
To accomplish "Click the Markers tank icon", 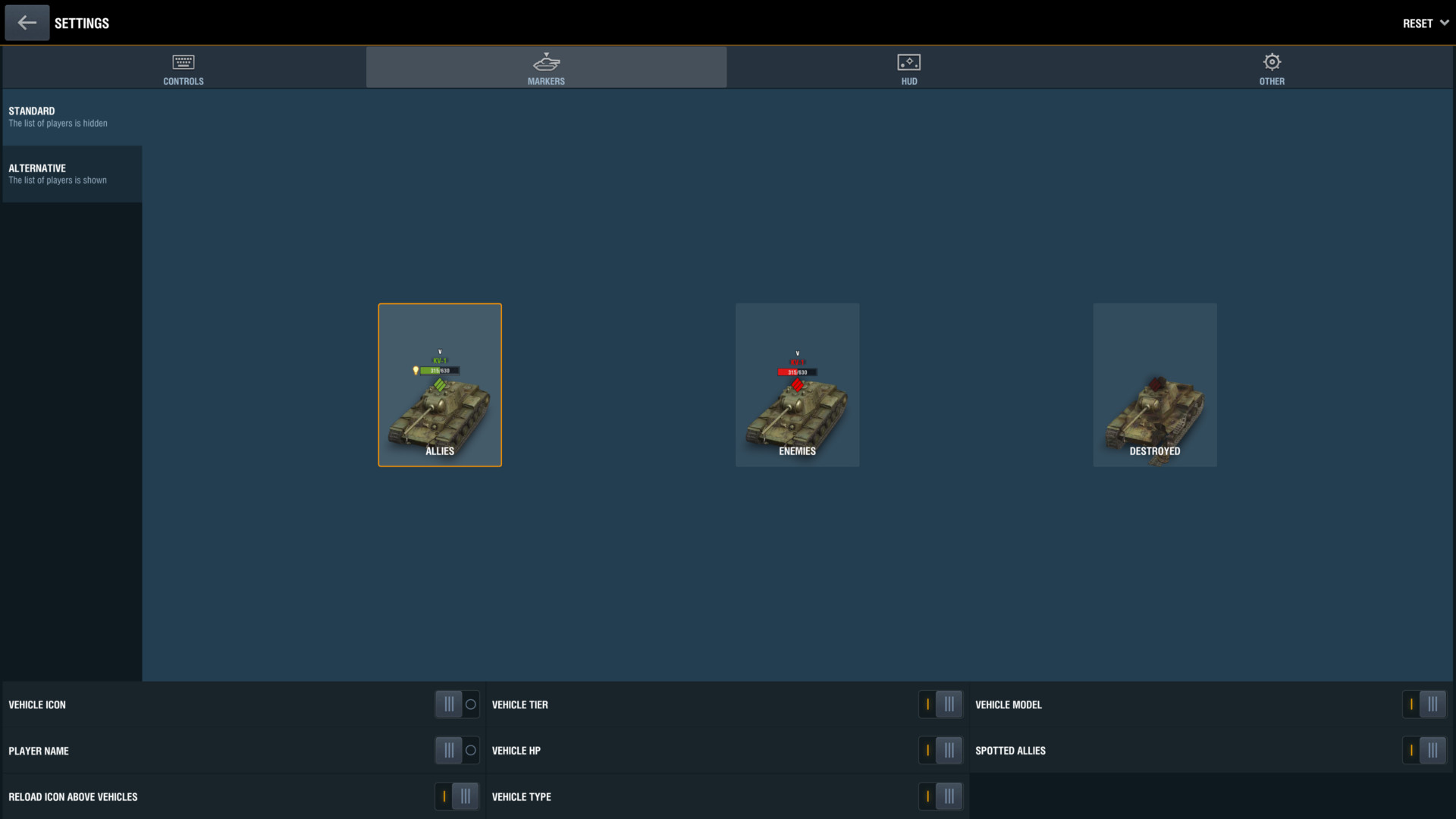I will (x=546, y=62).
